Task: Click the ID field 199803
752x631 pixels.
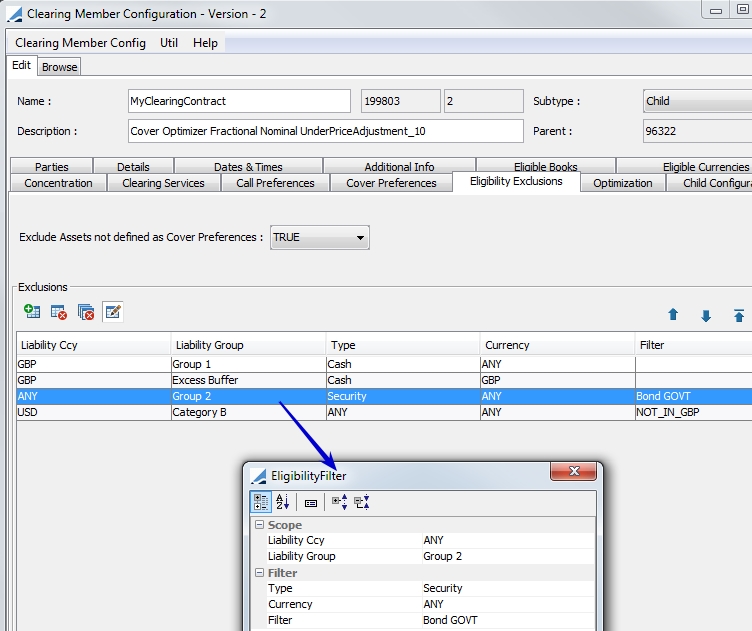Action: point(400,101)
